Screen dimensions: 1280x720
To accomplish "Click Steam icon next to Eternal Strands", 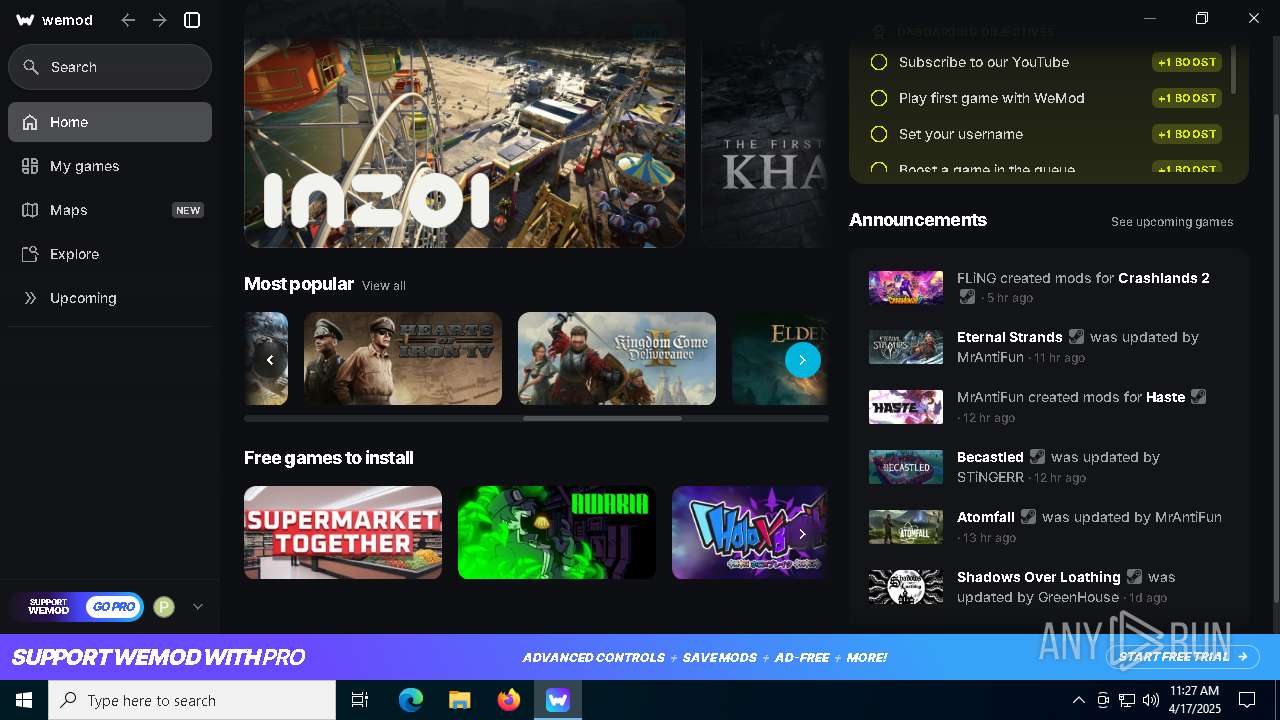I will 1076,337.
